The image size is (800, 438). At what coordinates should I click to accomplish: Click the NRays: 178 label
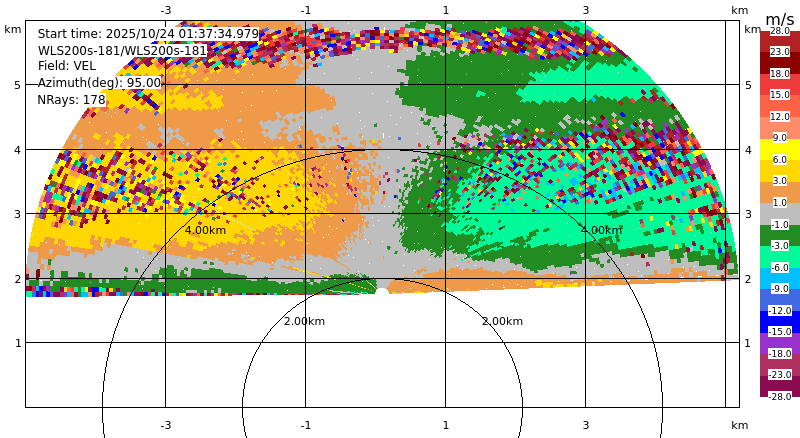pyautogui.click(x=71, y=100)
